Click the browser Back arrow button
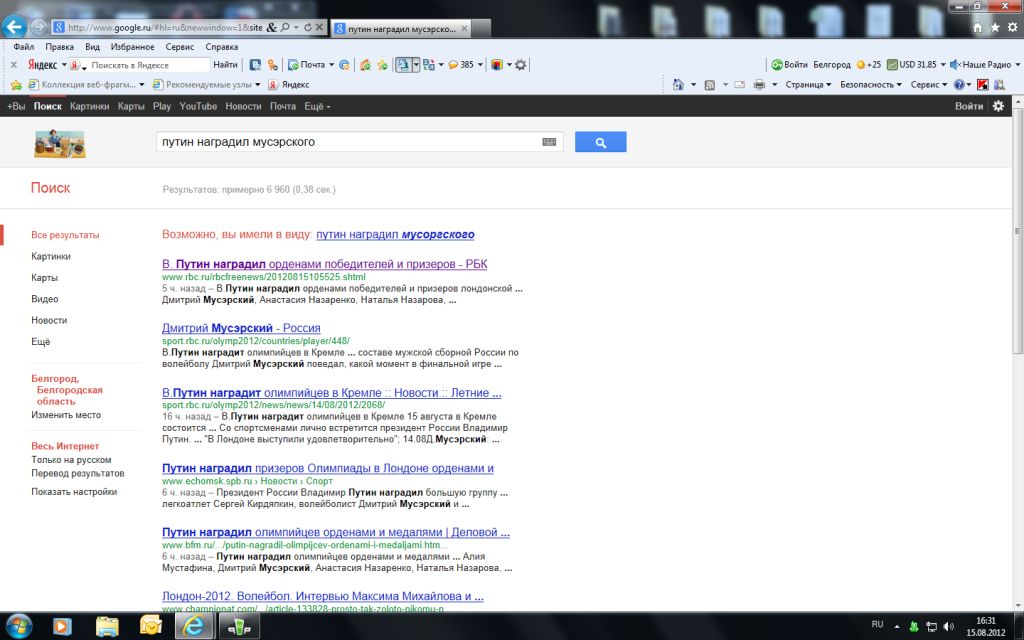The width and height of the screenshot is (1024, 640). click(x=15, y=27)
